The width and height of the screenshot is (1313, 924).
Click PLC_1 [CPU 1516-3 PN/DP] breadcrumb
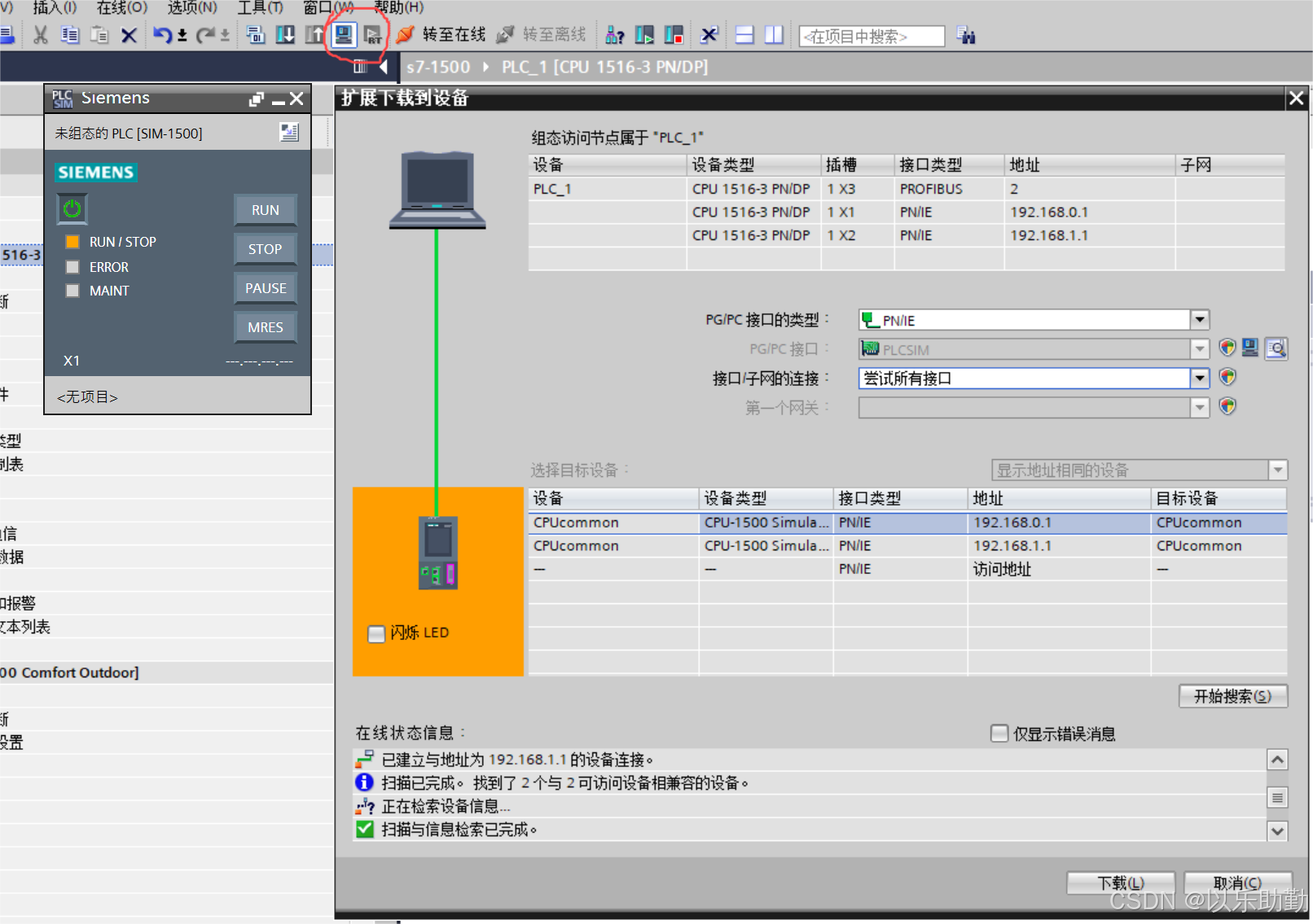click(x=604, y=67)
